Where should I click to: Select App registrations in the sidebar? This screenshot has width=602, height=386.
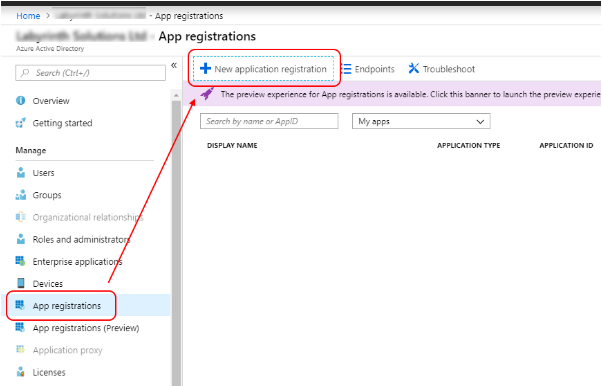[x=86, y=306]
